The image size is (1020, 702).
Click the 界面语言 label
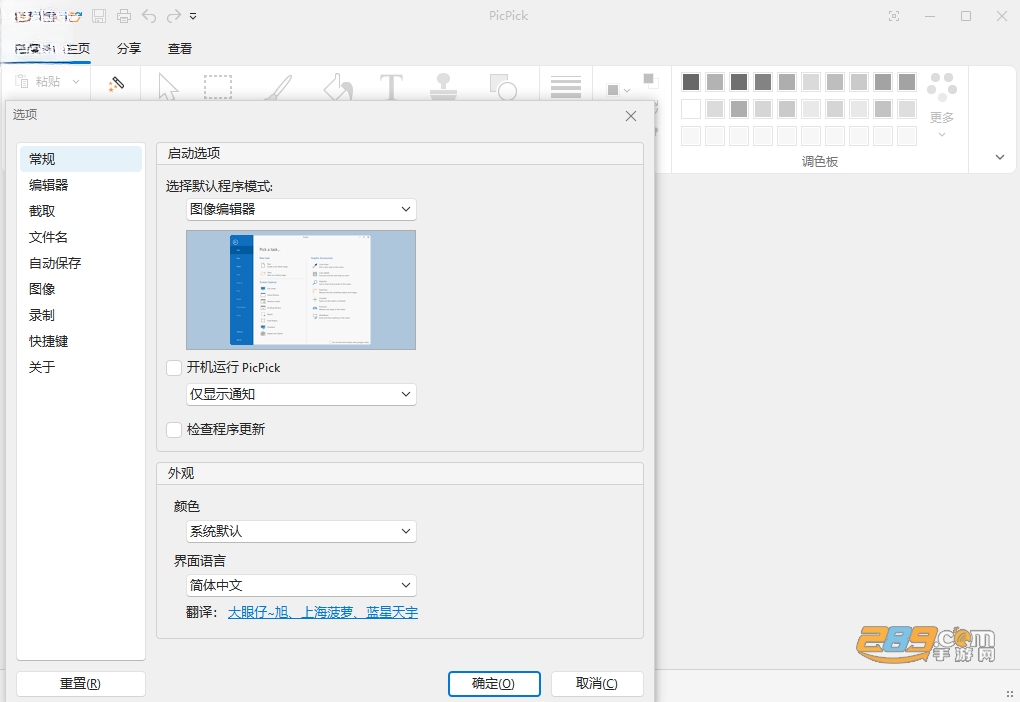[200, 561]
